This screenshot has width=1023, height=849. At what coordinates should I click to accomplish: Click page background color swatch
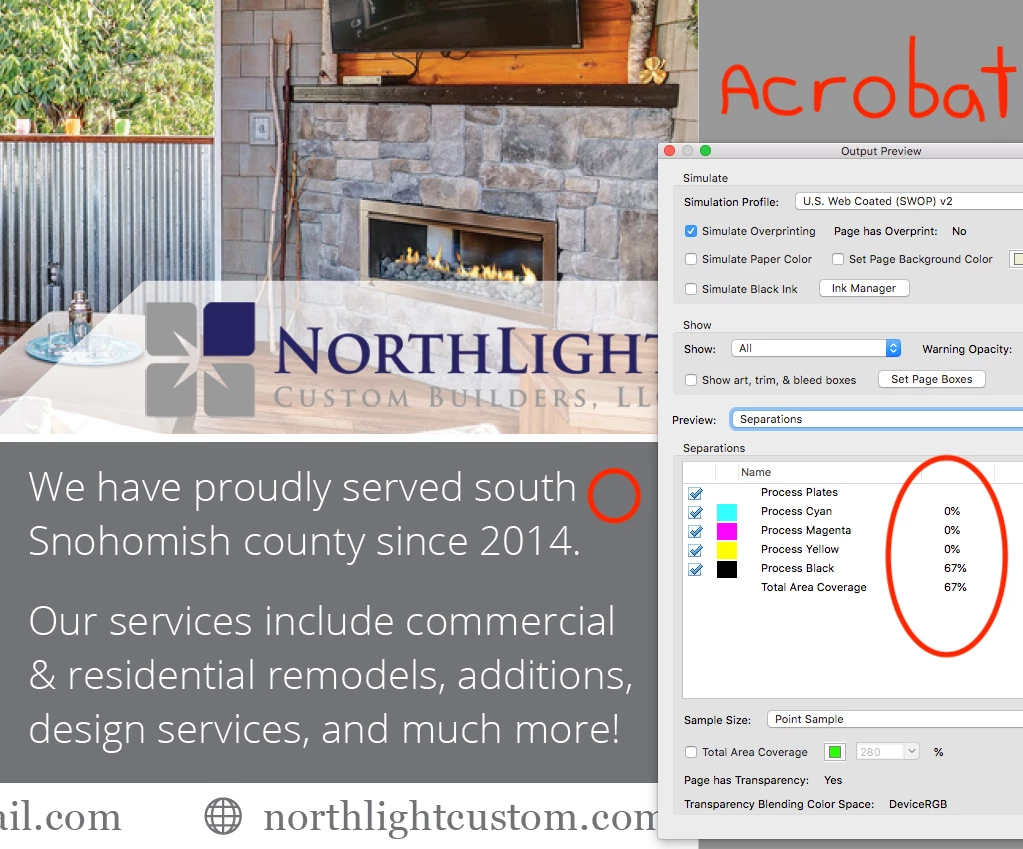(x=1016, y=259)
